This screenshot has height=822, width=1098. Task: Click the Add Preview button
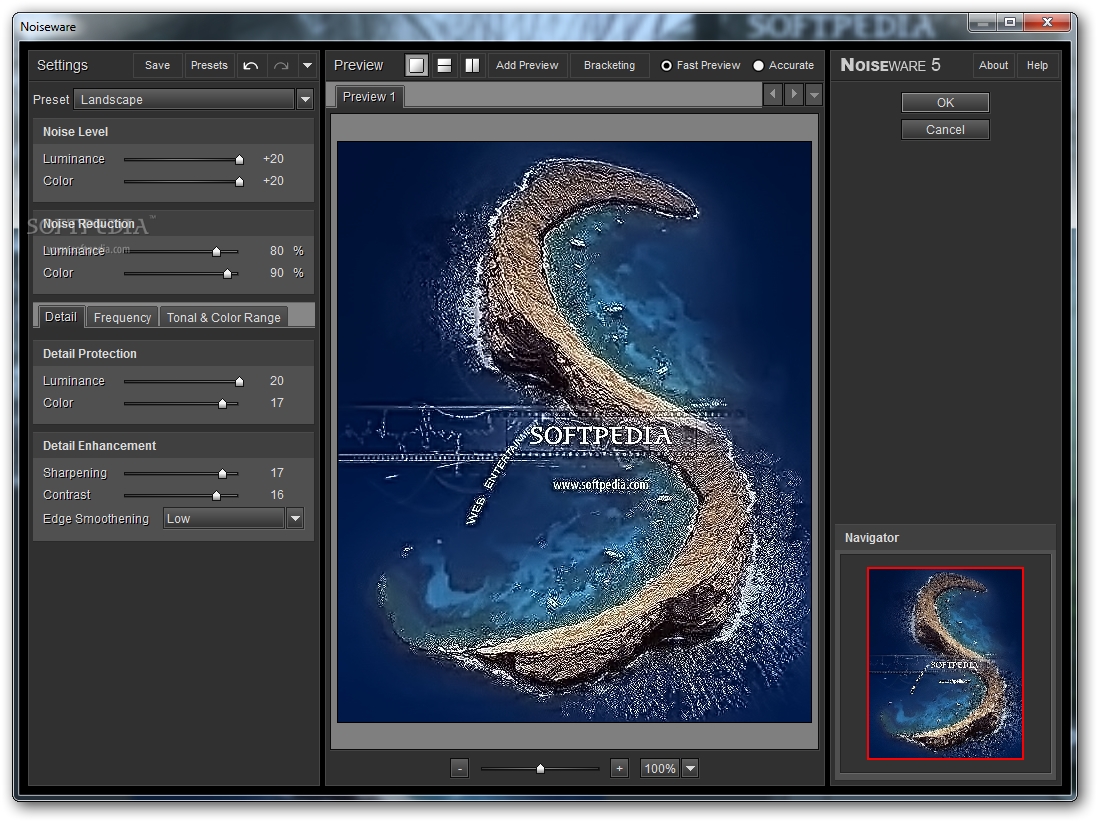[x=527, y=65]
